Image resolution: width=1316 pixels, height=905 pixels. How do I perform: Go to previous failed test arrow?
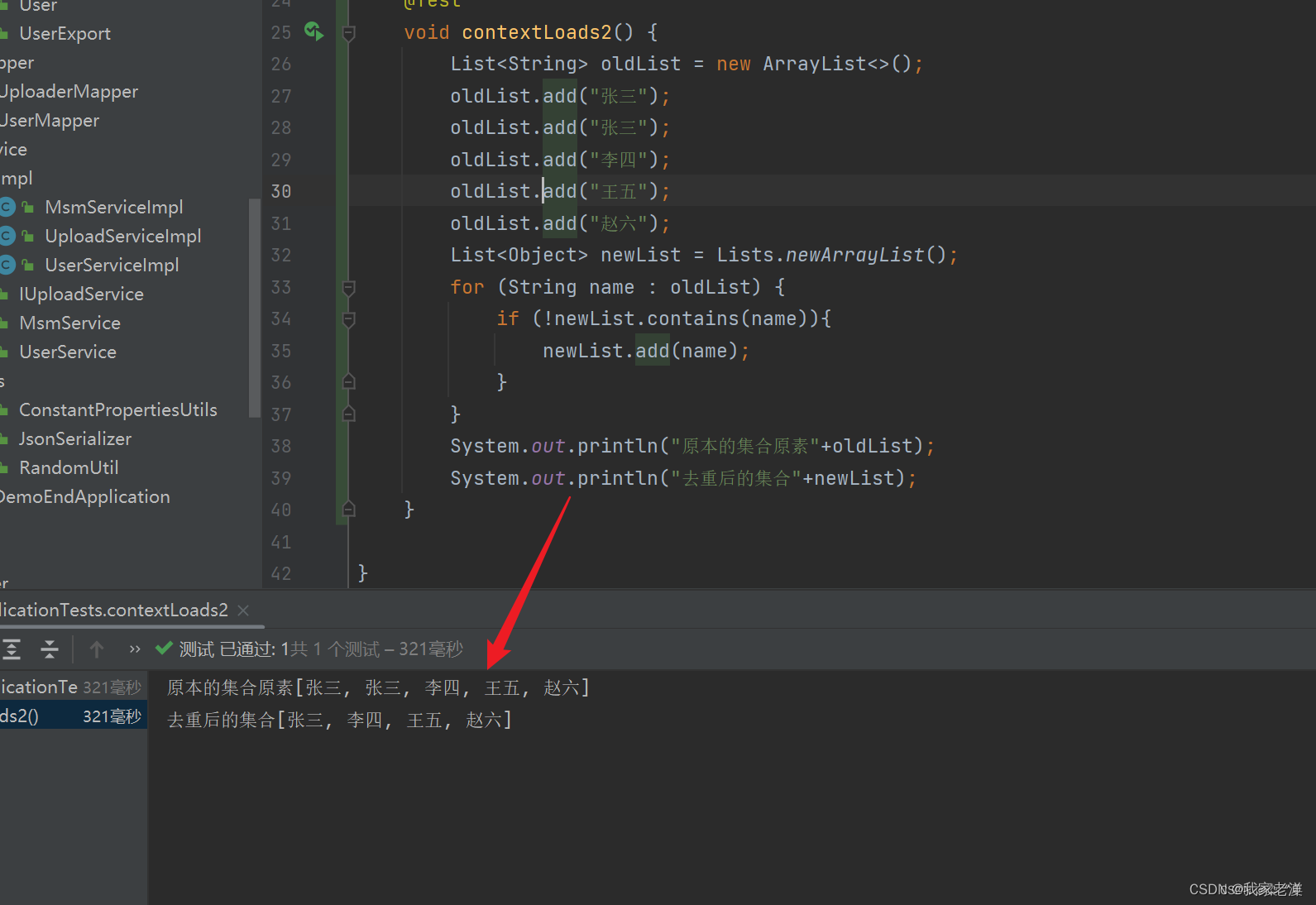pos(97,649)
